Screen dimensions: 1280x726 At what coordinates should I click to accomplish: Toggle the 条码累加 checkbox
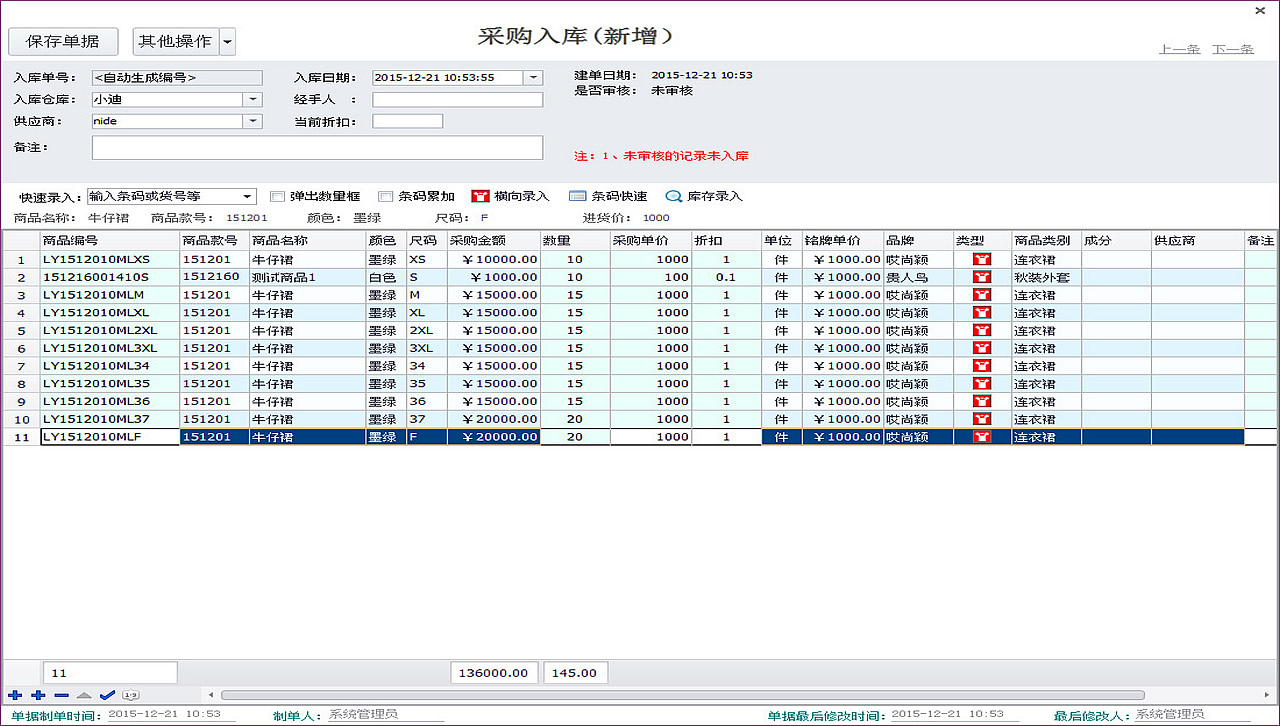386,196
